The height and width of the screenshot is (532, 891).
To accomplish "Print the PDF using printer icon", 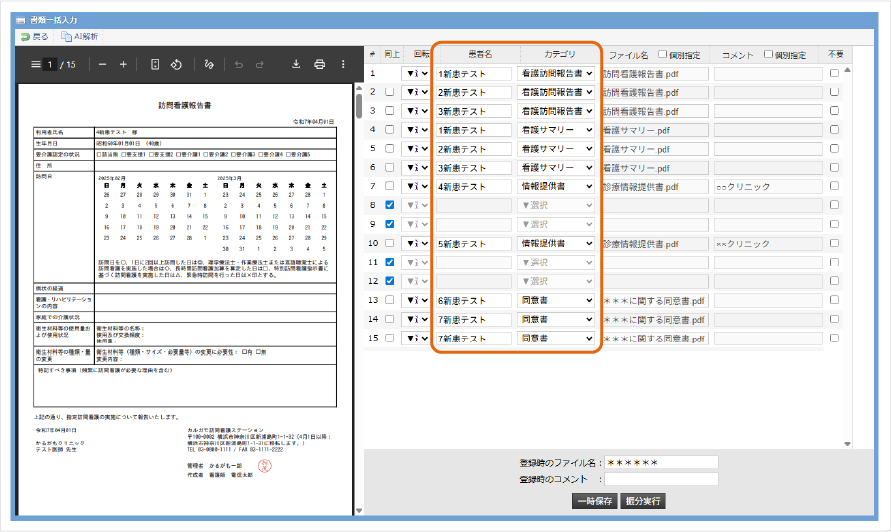I will 320,65.
